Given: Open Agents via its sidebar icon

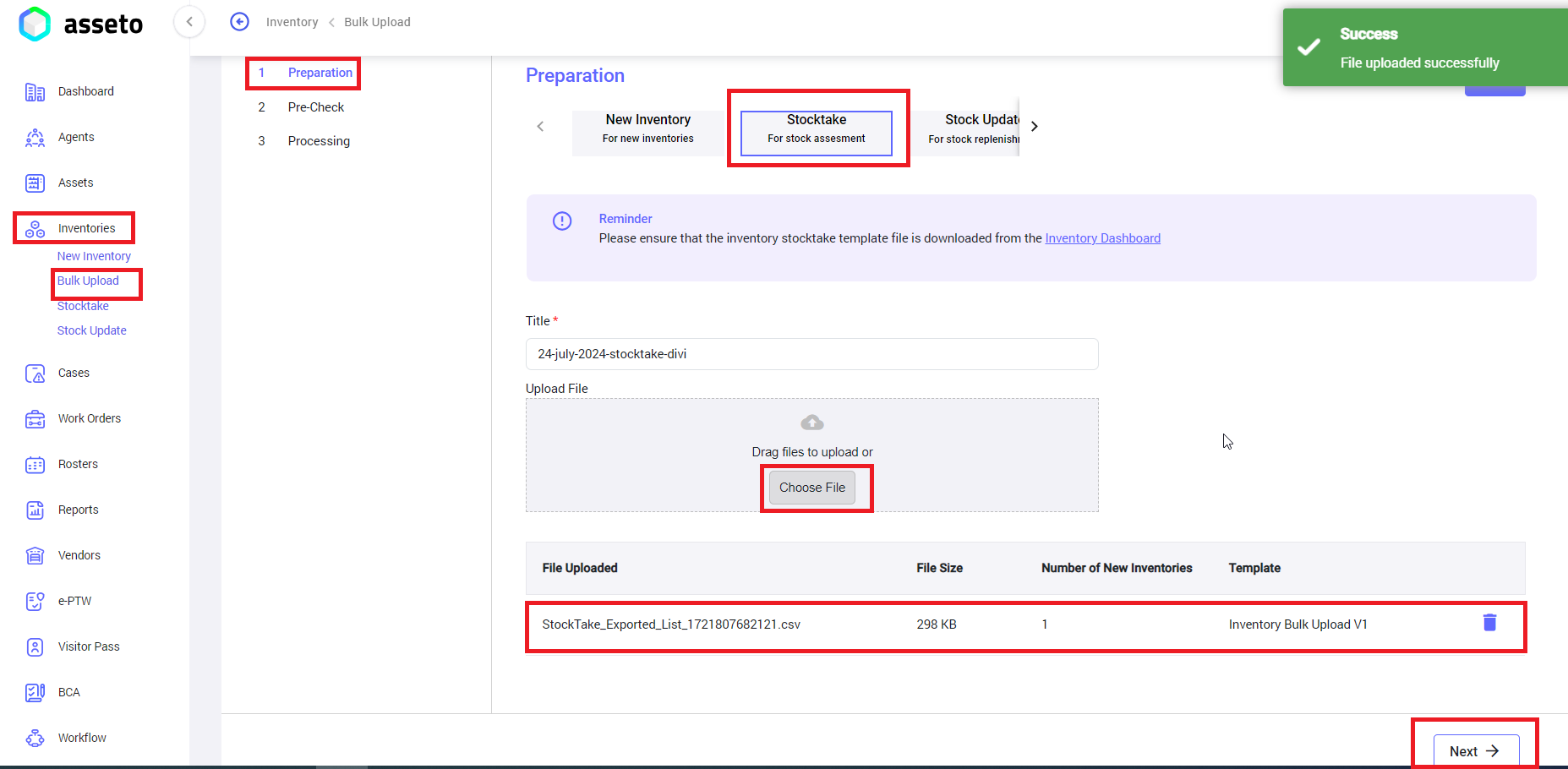Looking at the screenshot, I should point(35,138).
